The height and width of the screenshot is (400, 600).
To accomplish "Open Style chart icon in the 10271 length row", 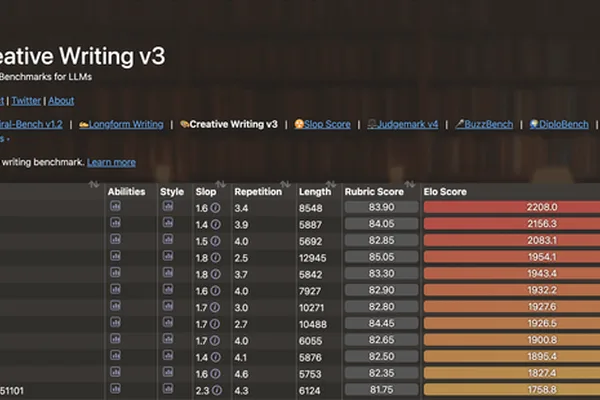I will point(168,306).
